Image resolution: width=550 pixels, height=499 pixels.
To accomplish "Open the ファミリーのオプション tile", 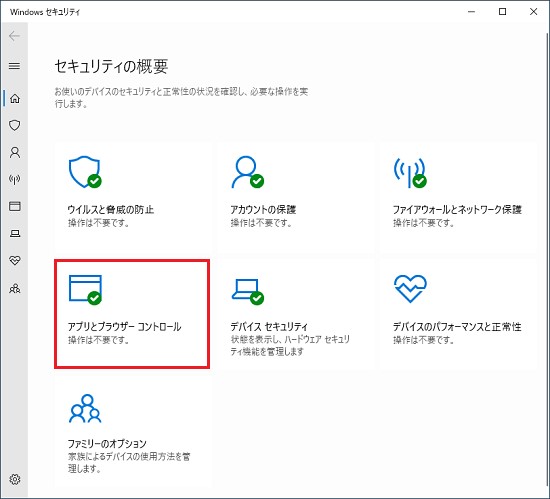I will [133, 432].
